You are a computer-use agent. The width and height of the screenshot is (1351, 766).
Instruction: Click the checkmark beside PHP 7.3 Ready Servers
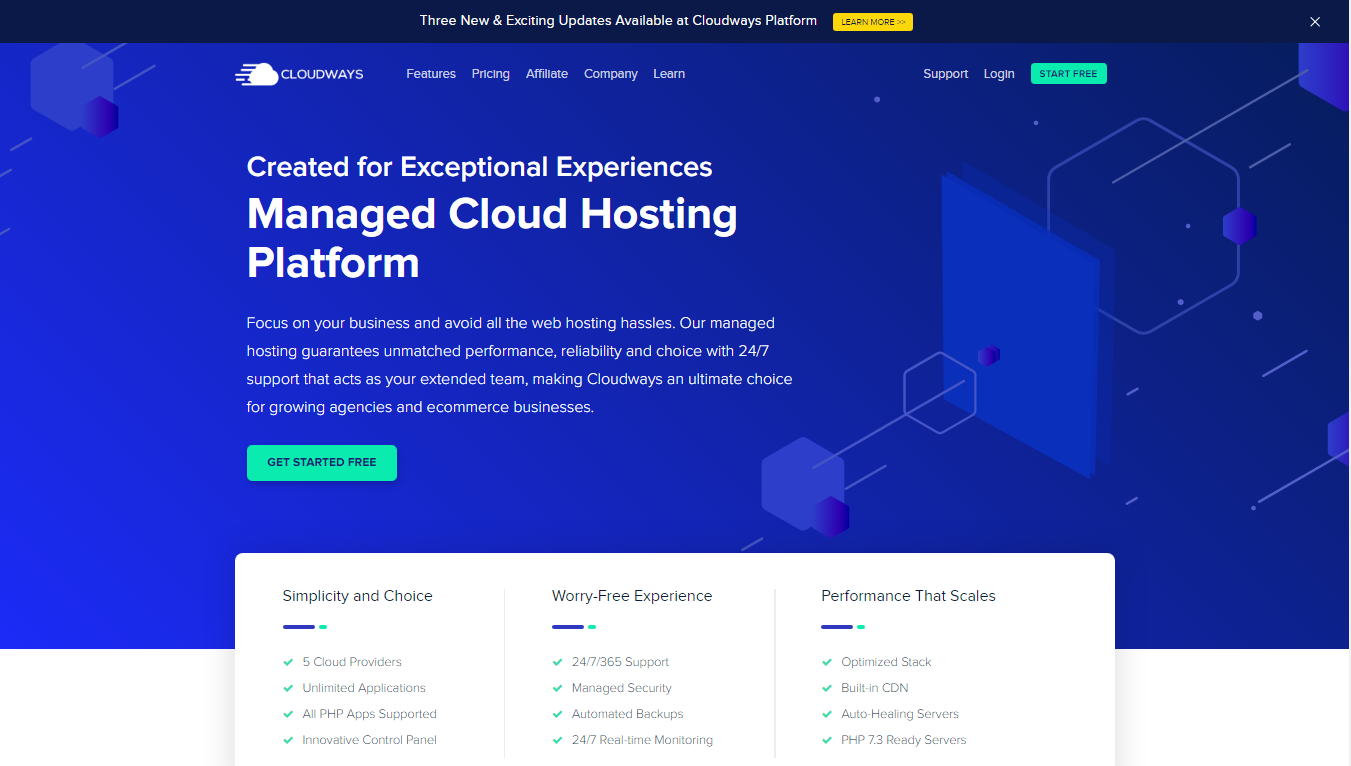pos(827,740)
